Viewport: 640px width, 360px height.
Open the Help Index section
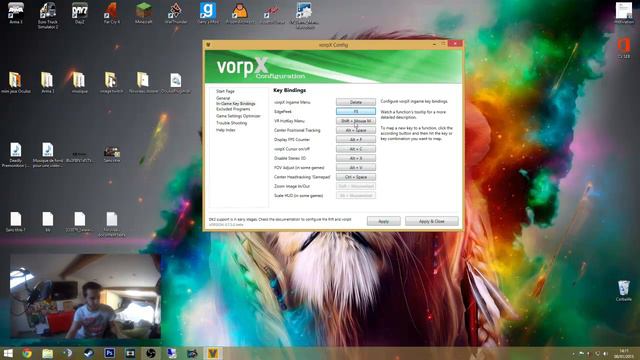click(x=226, y=130)
